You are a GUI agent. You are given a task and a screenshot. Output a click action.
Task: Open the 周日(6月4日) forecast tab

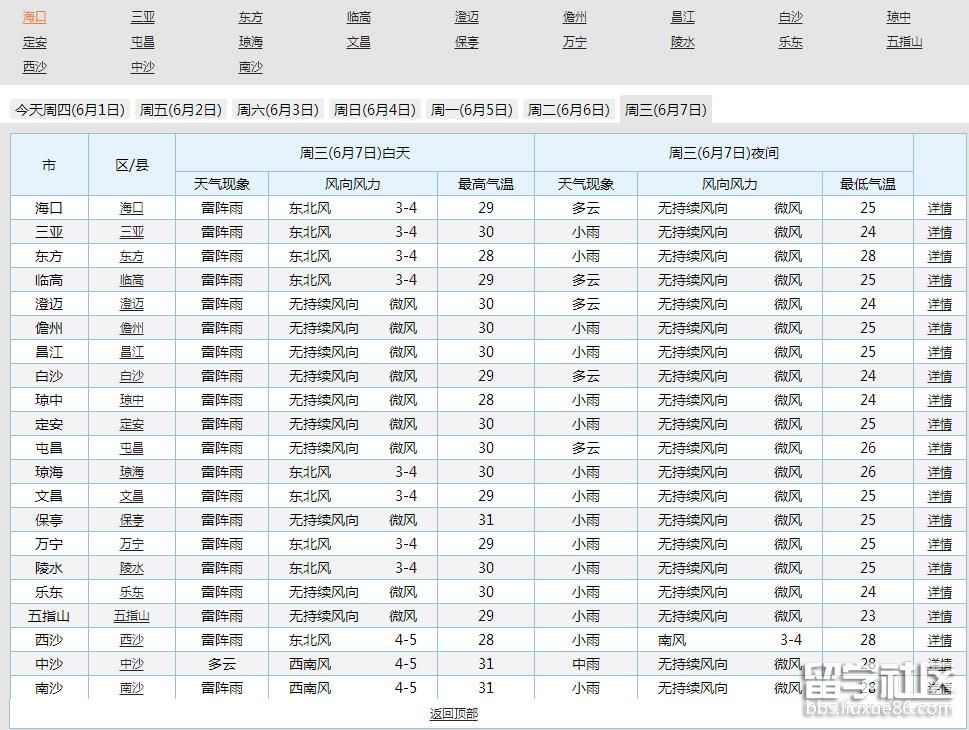tap(374, 110)
